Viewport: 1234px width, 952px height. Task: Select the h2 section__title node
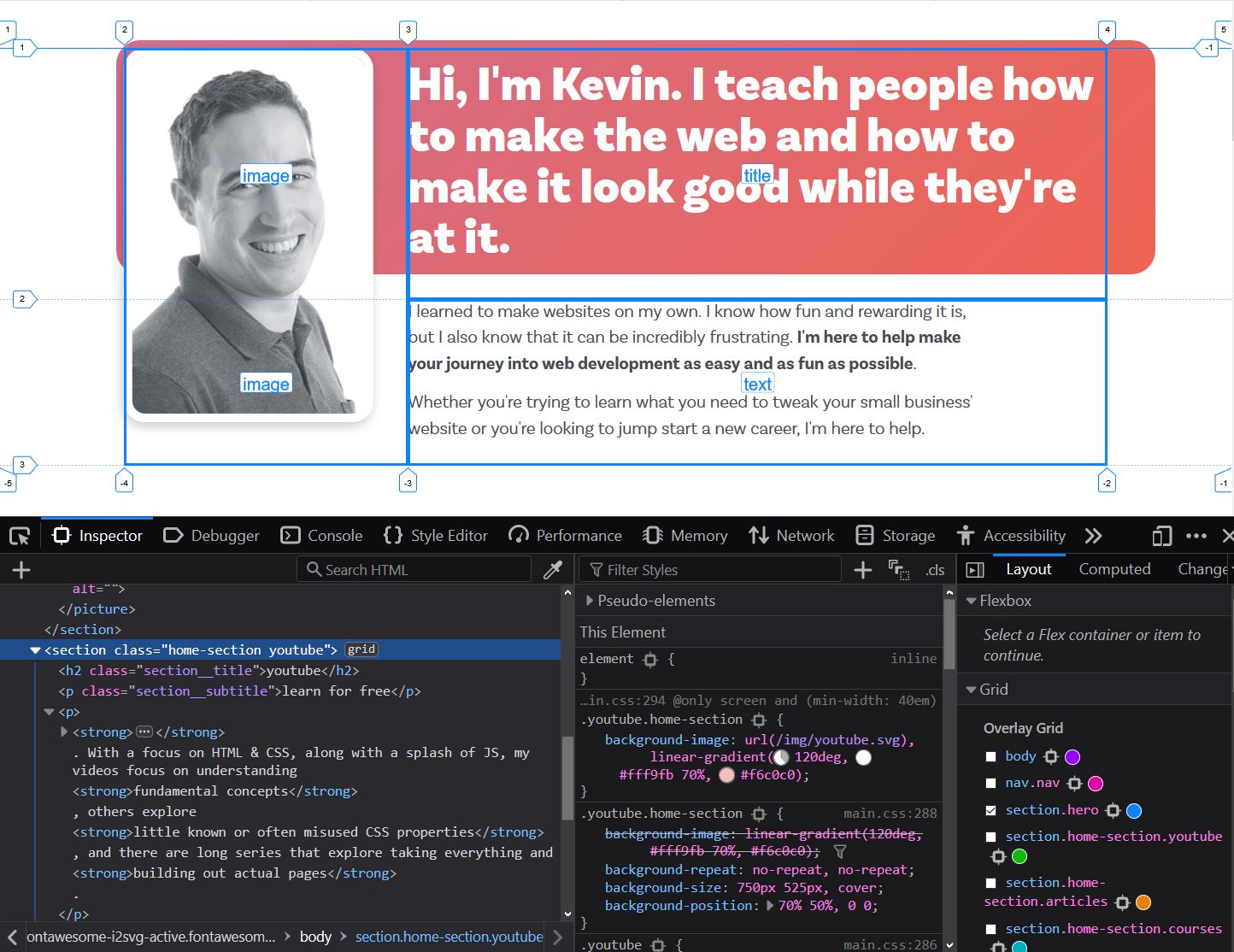(x=209, y=671)
